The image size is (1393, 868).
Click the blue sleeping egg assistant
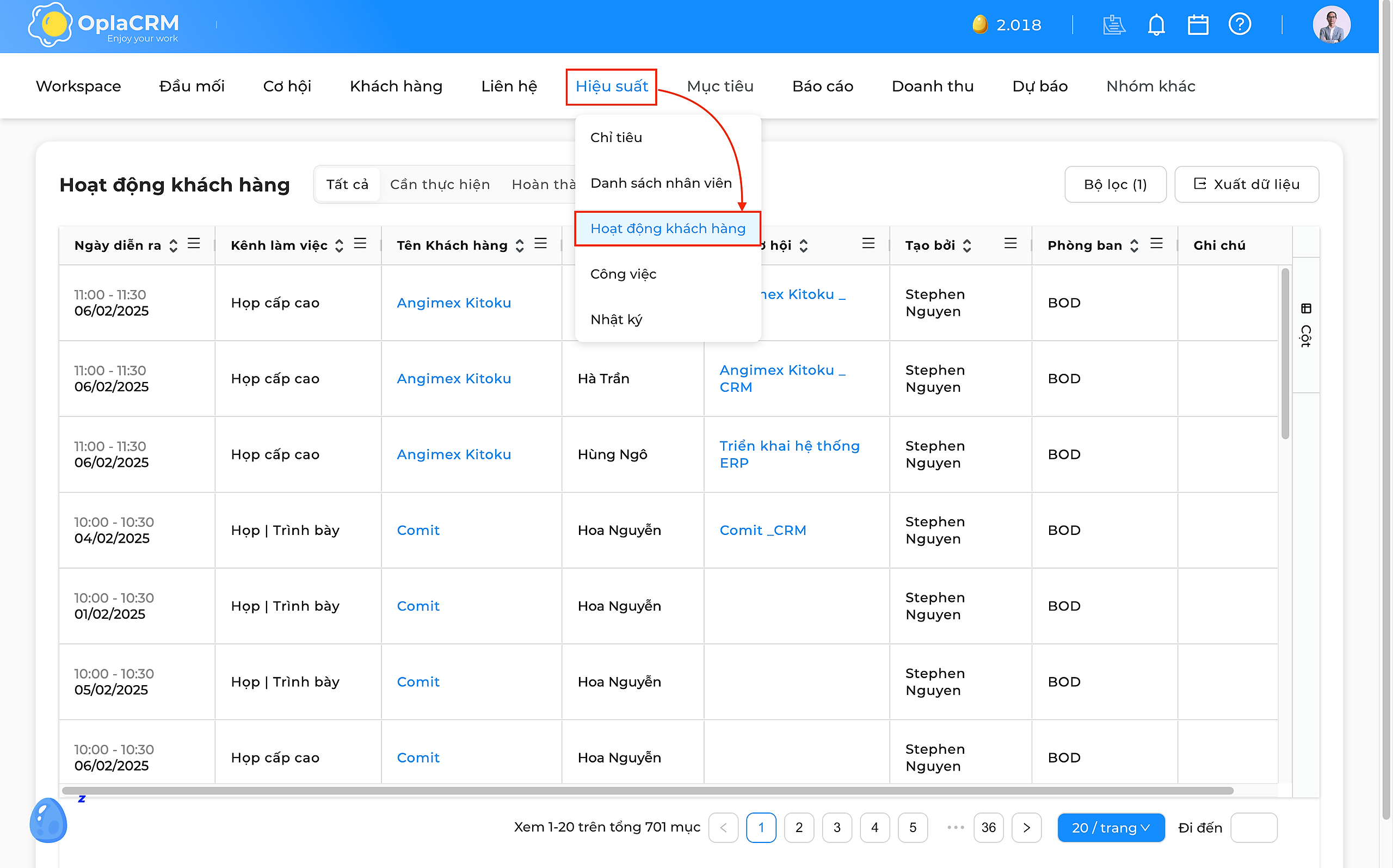point(48,820)
